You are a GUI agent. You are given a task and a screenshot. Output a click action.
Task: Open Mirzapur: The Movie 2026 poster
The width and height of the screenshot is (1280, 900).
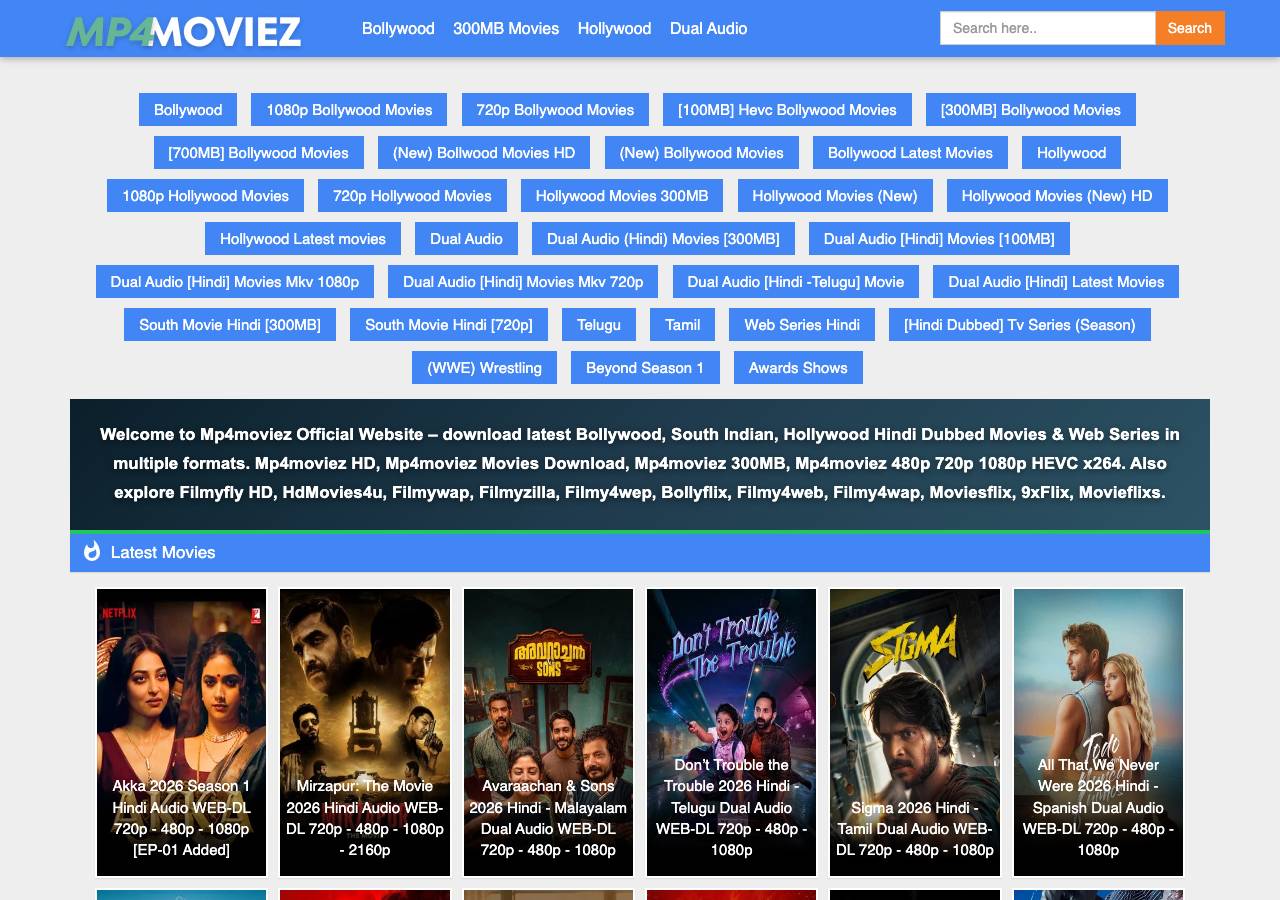(x=365, y=732)
